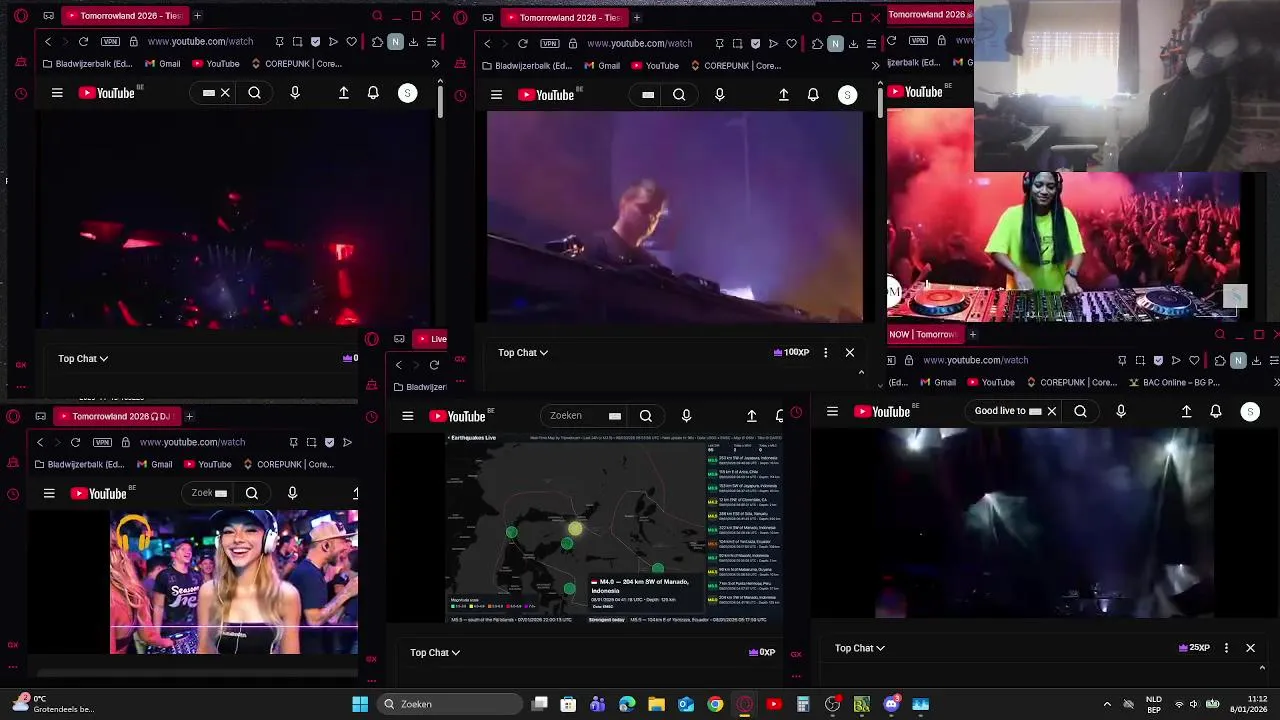Viewport: 1280px width, 720px height.
Task: Toggle ad blocker shield in top-left Opera toolbar
Action: [x=316, y=42]
